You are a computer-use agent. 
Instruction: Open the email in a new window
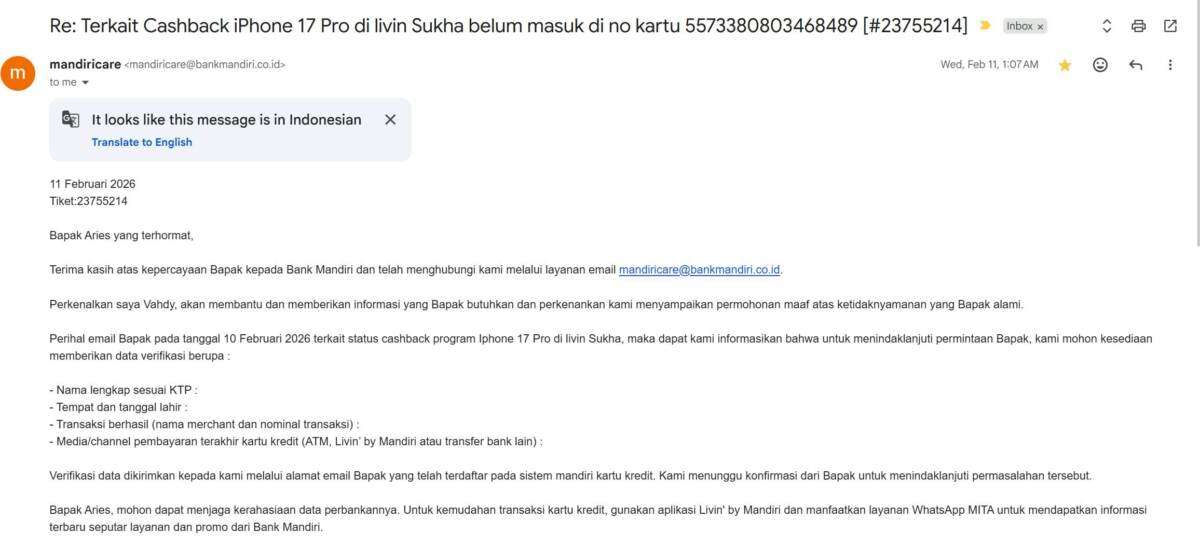(x=1170, y=26)
